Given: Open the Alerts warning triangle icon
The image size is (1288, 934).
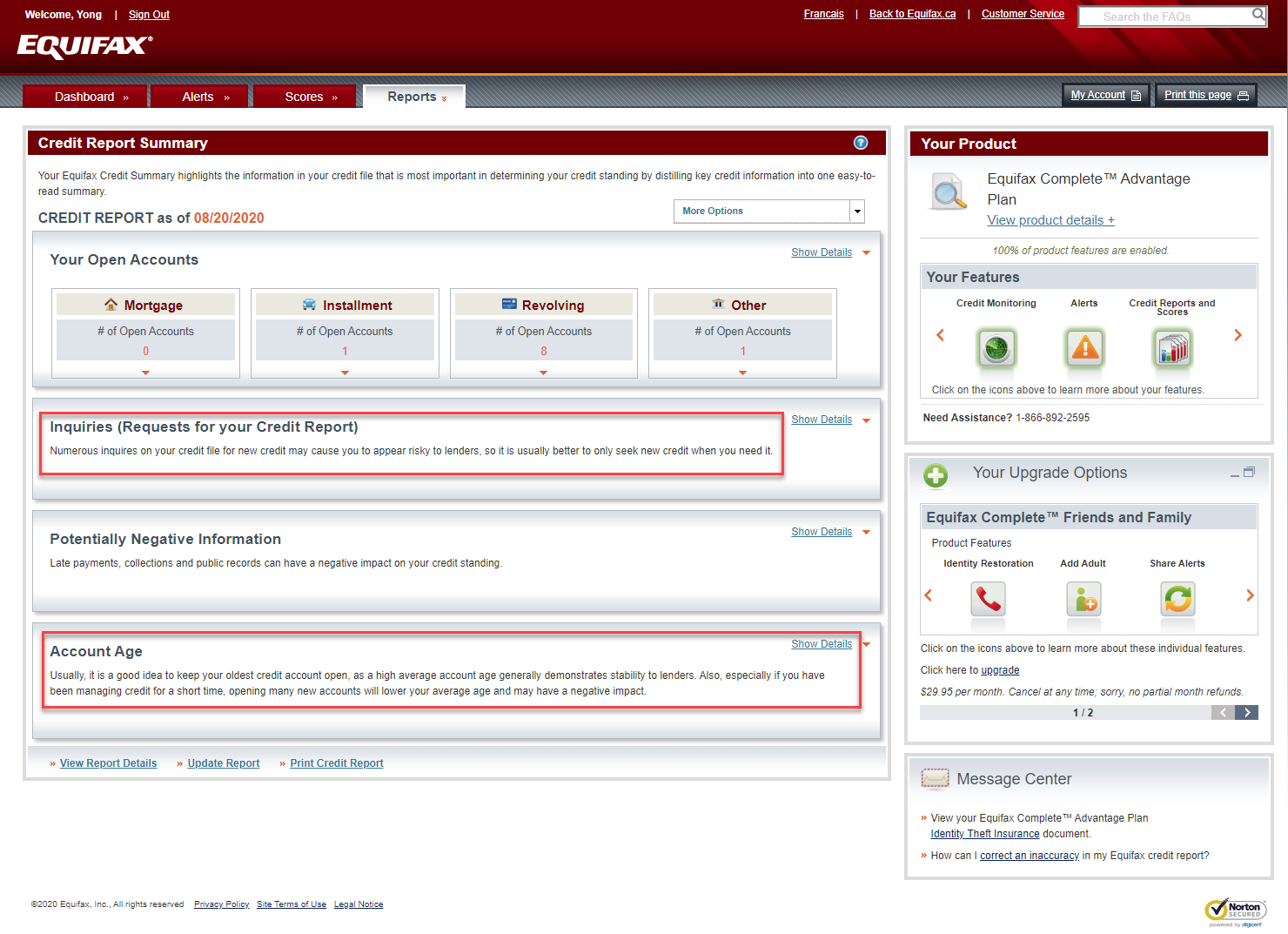Looking at the screenshot, I should [x=1084, y=348].
